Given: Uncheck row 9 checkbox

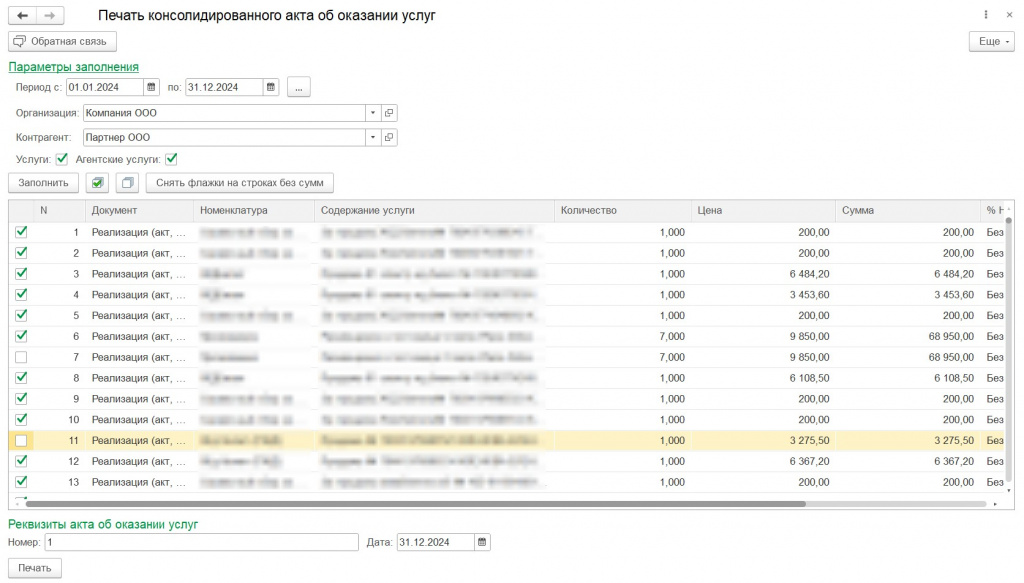Looking at the screenshot, I should pos(21,398).
